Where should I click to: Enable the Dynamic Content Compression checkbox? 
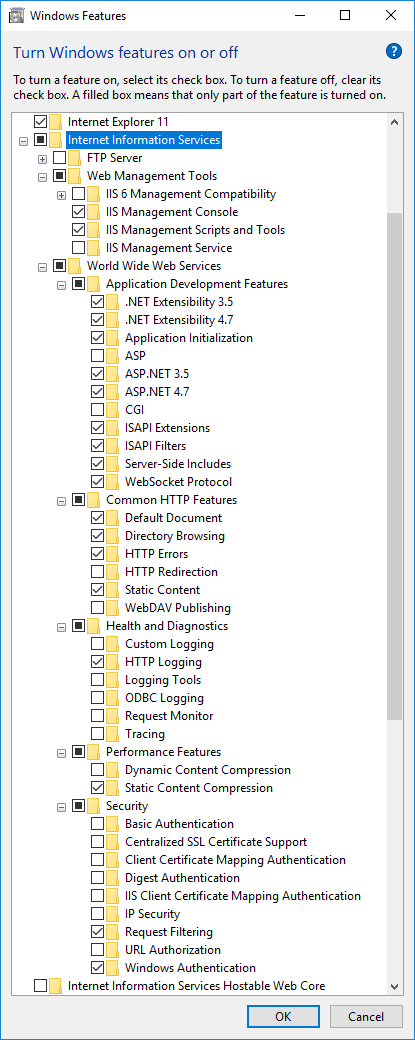click(x=97, y=770)
